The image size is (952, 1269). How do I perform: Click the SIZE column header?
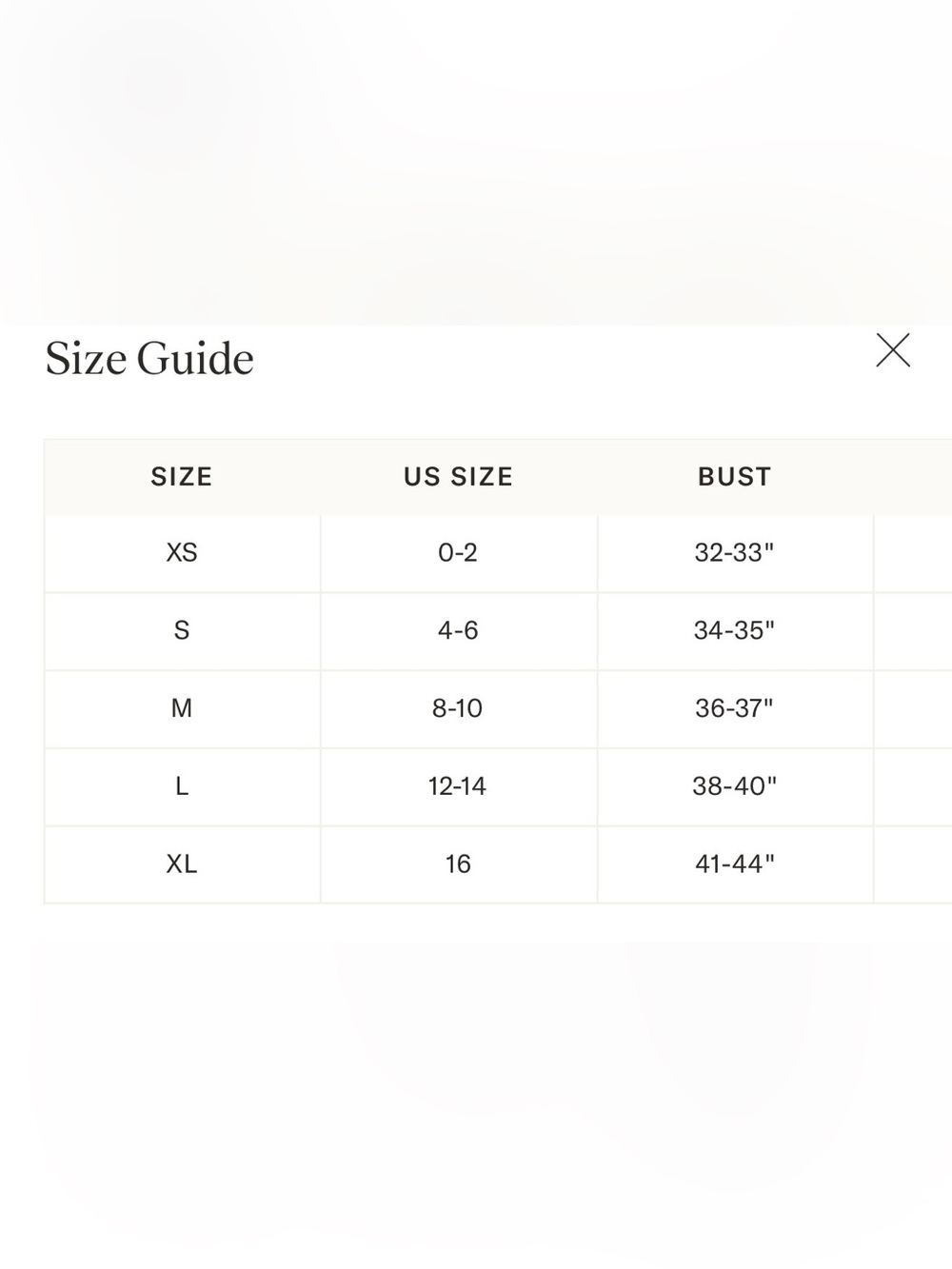coord(182,477)
